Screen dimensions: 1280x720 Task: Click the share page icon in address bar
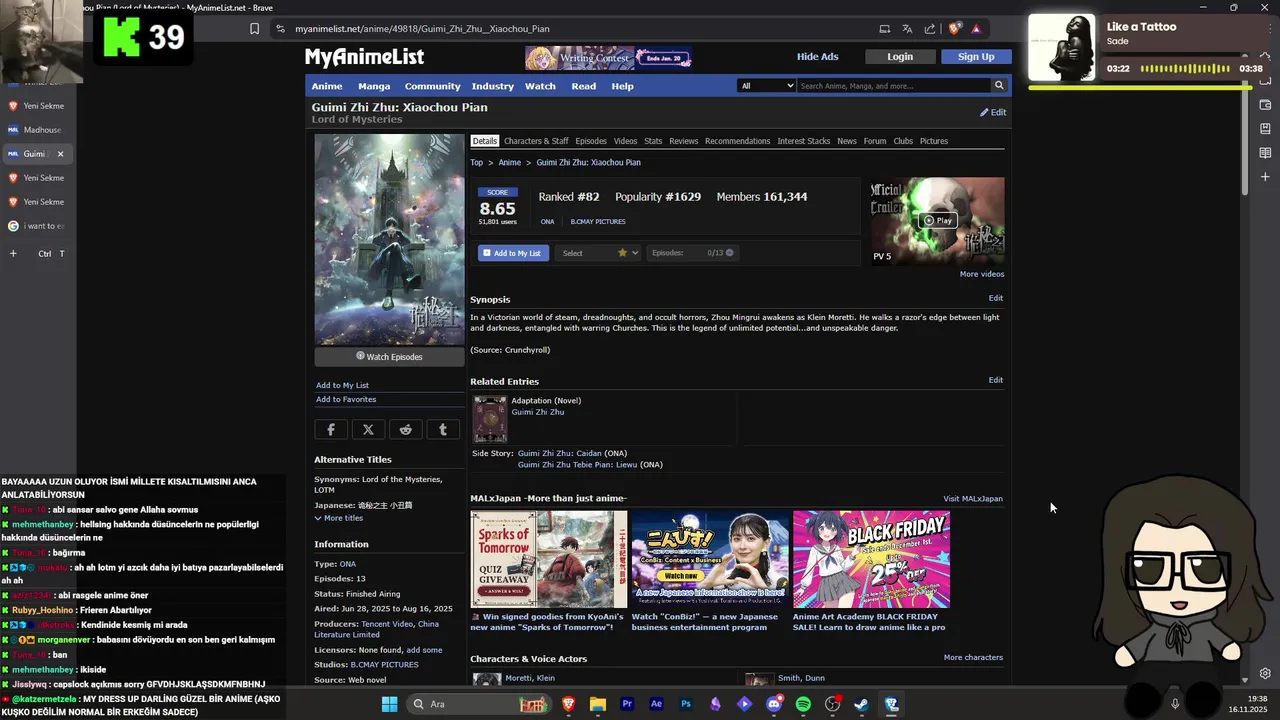coord(930,29)
